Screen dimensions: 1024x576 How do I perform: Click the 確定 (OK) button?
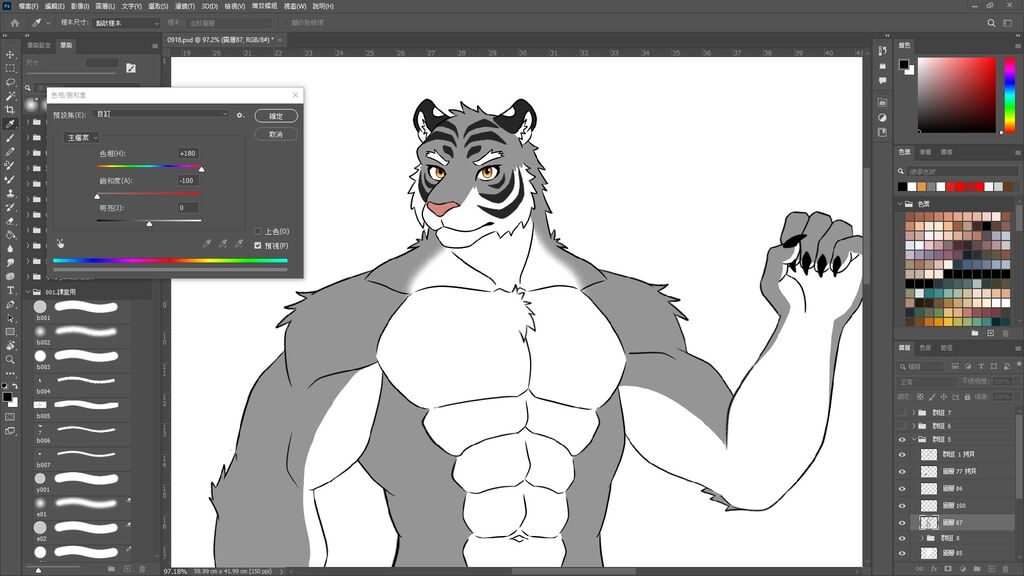click(x=276, y=116)
